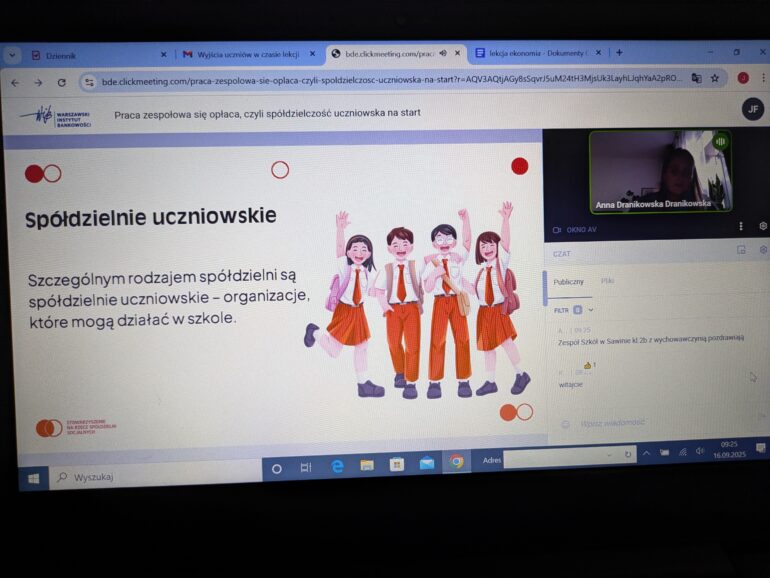The width and height of the screenshot is (770, 578).
Task: Click the Wpisz wiadomość message field
Action: click(x=640, y=423)
